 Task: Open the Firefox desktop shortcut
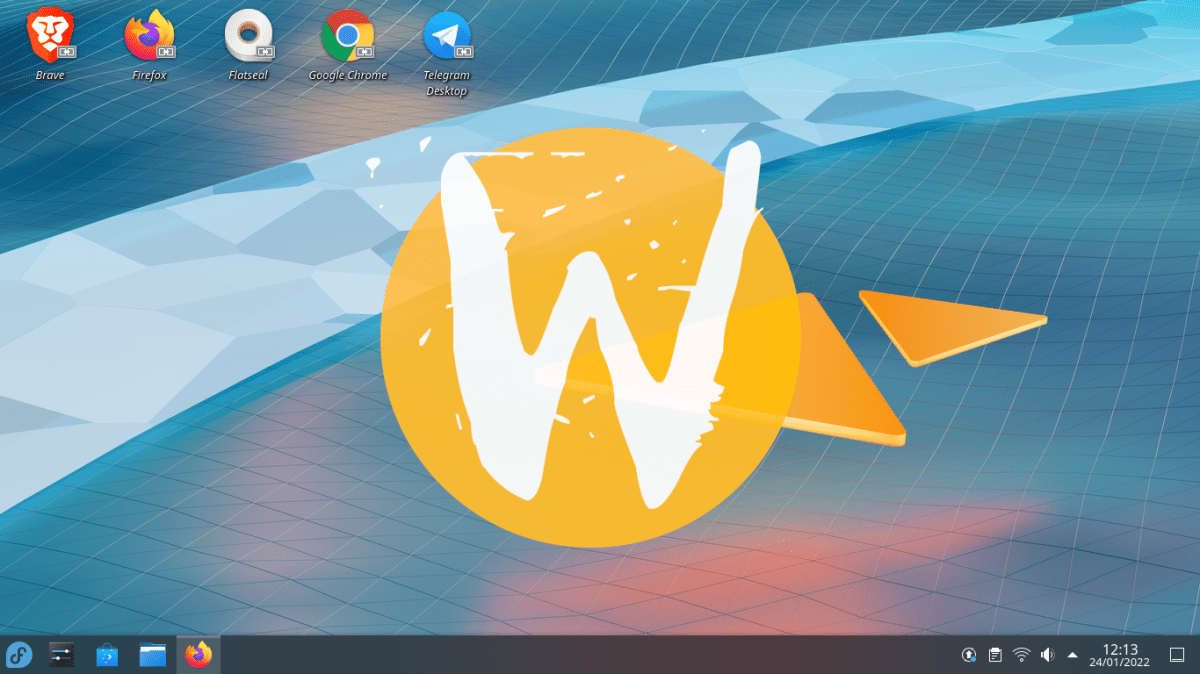tap(149, 35)
